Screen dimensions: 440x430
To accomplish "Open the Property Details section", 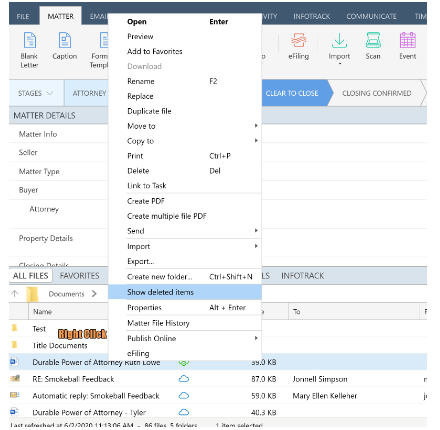I will tap(46, 238).
